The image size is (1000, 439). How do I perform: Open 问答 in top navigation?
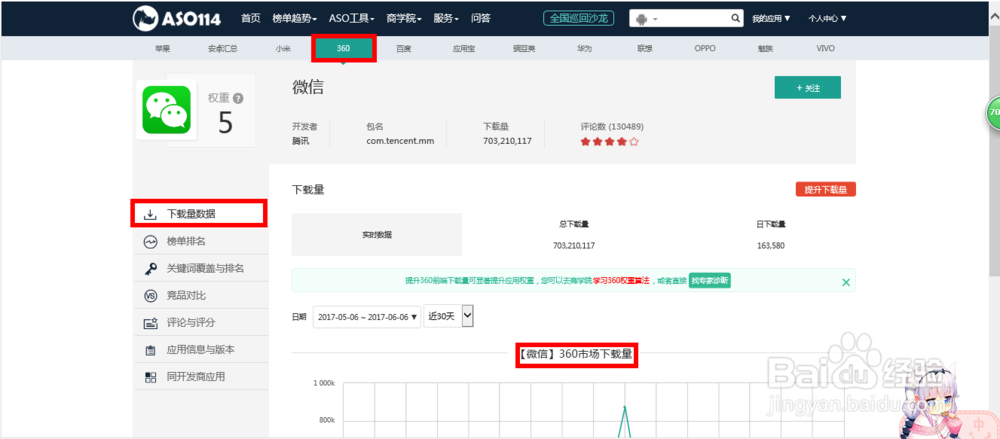[x=480, y=19]
